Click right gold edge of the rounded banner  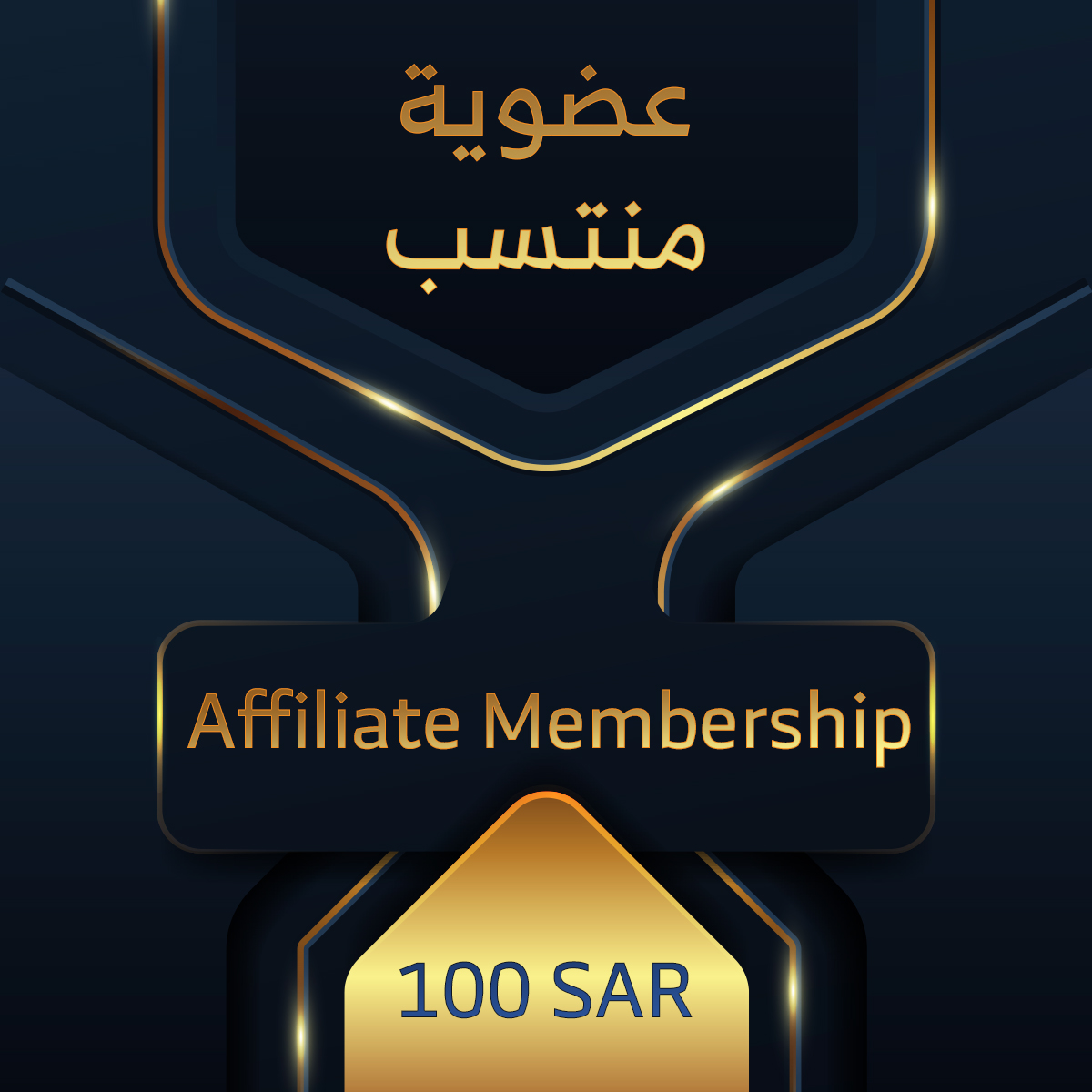tap(932, 737)
